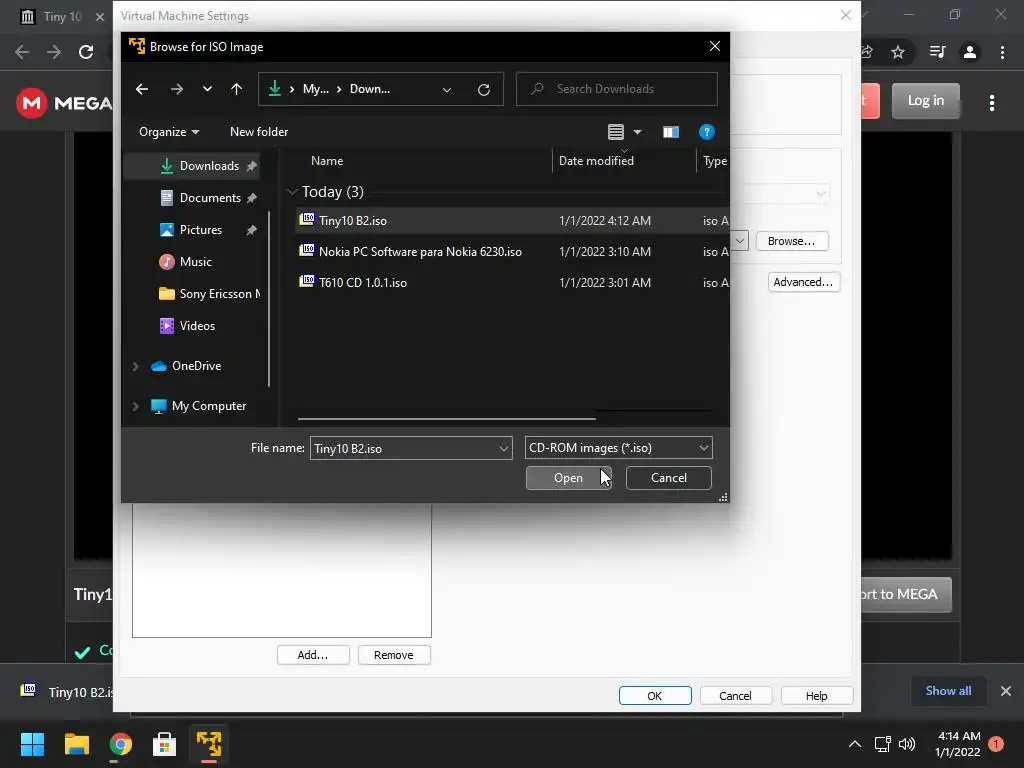Click Help in Virtual Machine Settings
Viewport: 1024px width, 768px height.
click(816, 696)
